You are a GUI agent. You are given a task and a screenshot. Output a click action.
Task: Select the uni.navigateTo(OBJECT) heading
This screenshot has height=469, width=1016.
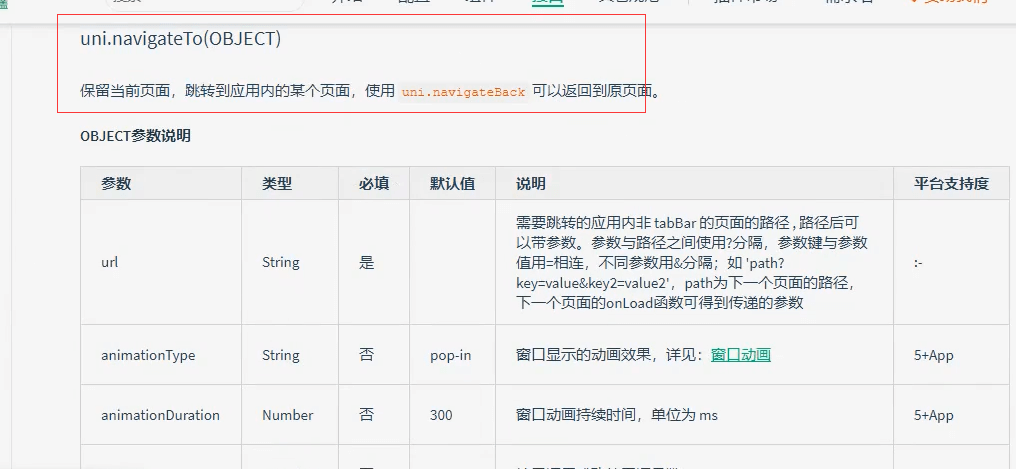point(181,39)
